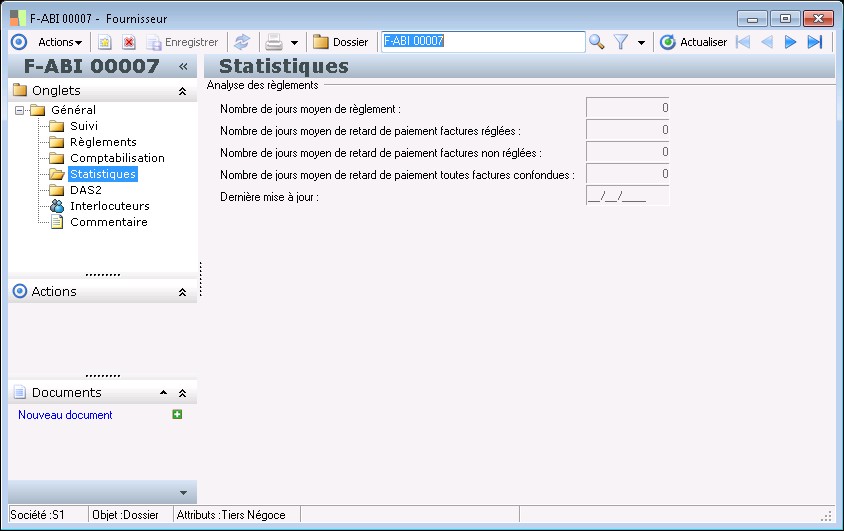Click the printer icon
The image size is (844, 531).
point(274,42)
